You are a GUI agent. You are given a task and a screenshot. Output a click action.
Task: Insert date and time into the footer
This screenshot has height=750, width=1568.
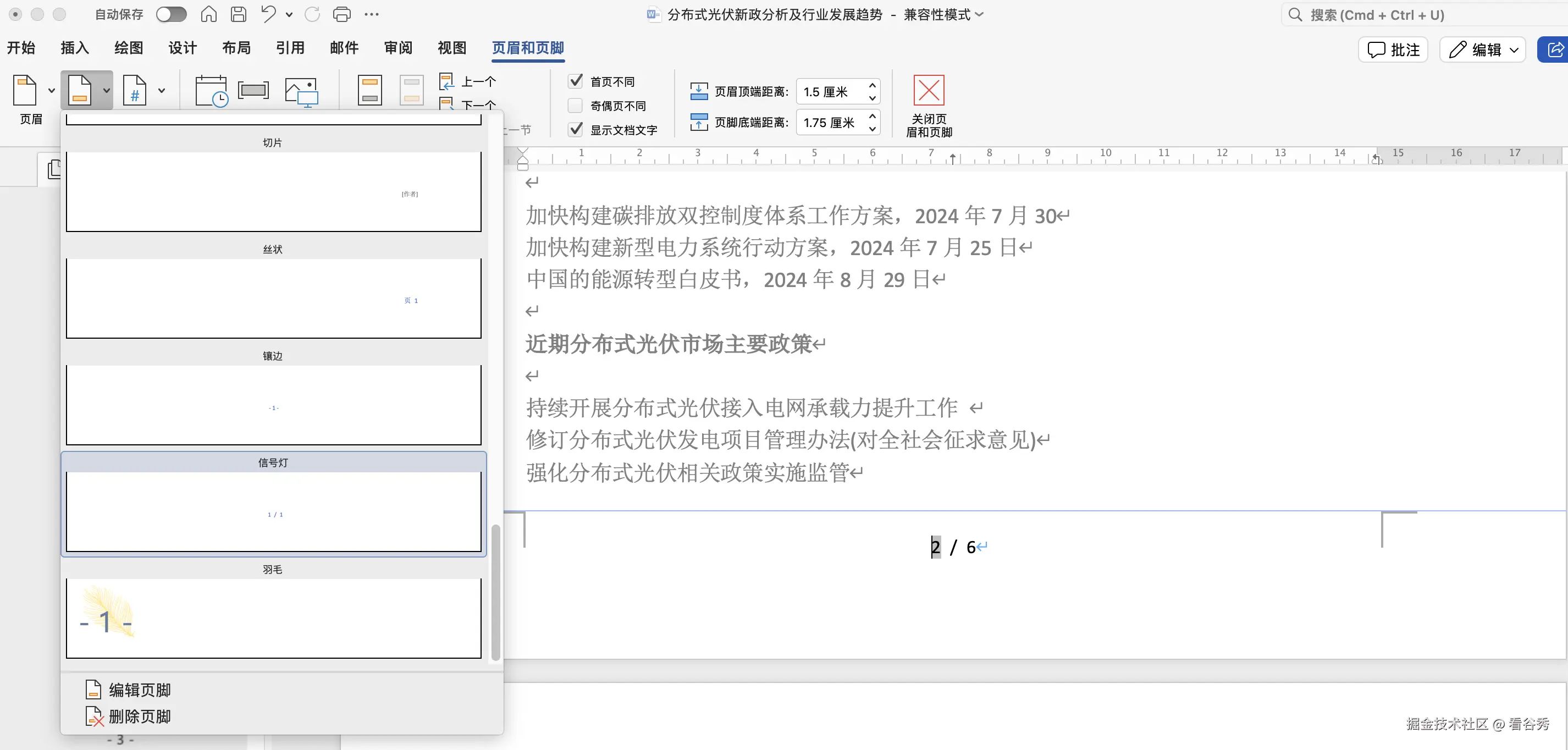pyautogui.click(x=211, y=91)
